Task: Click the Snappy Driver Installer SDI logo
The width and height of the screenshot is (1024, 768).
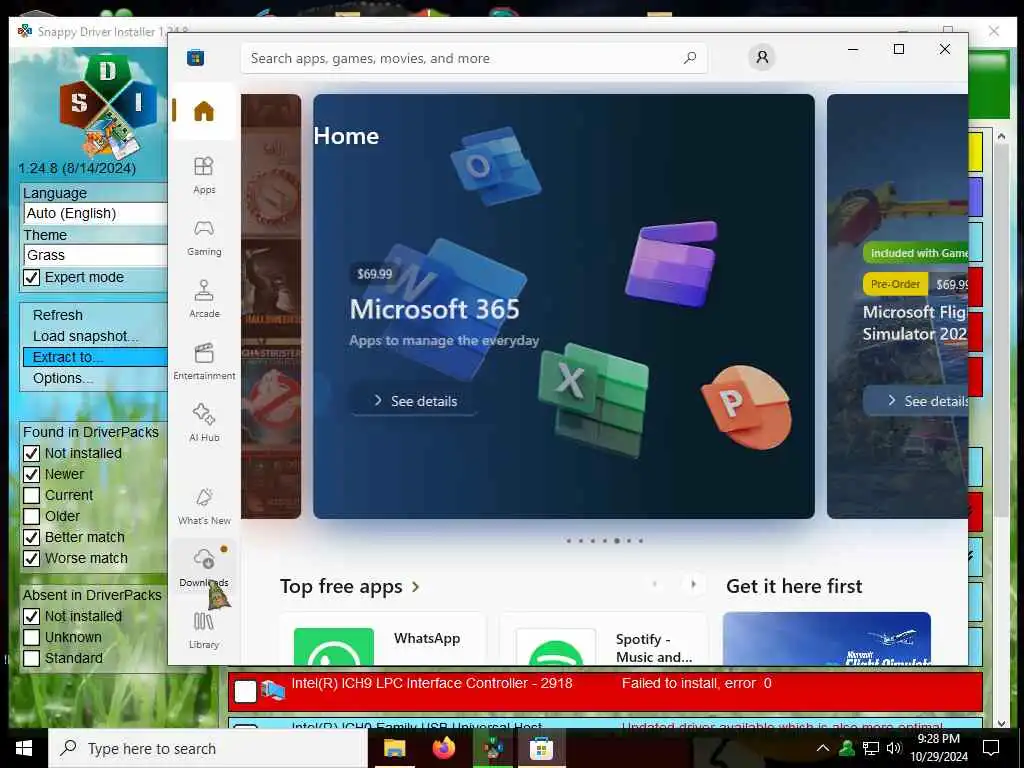Action: click(x=108, y=106)
